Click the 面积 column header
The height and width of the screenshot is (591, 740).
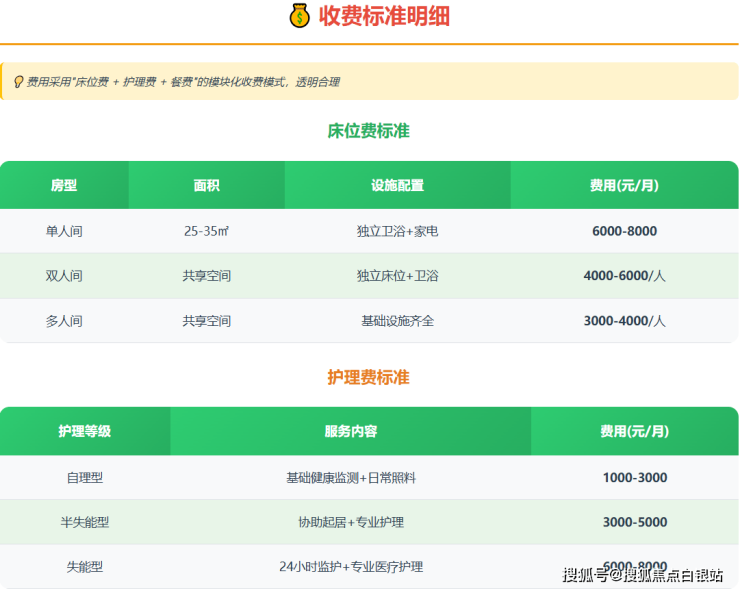(206, 185)
